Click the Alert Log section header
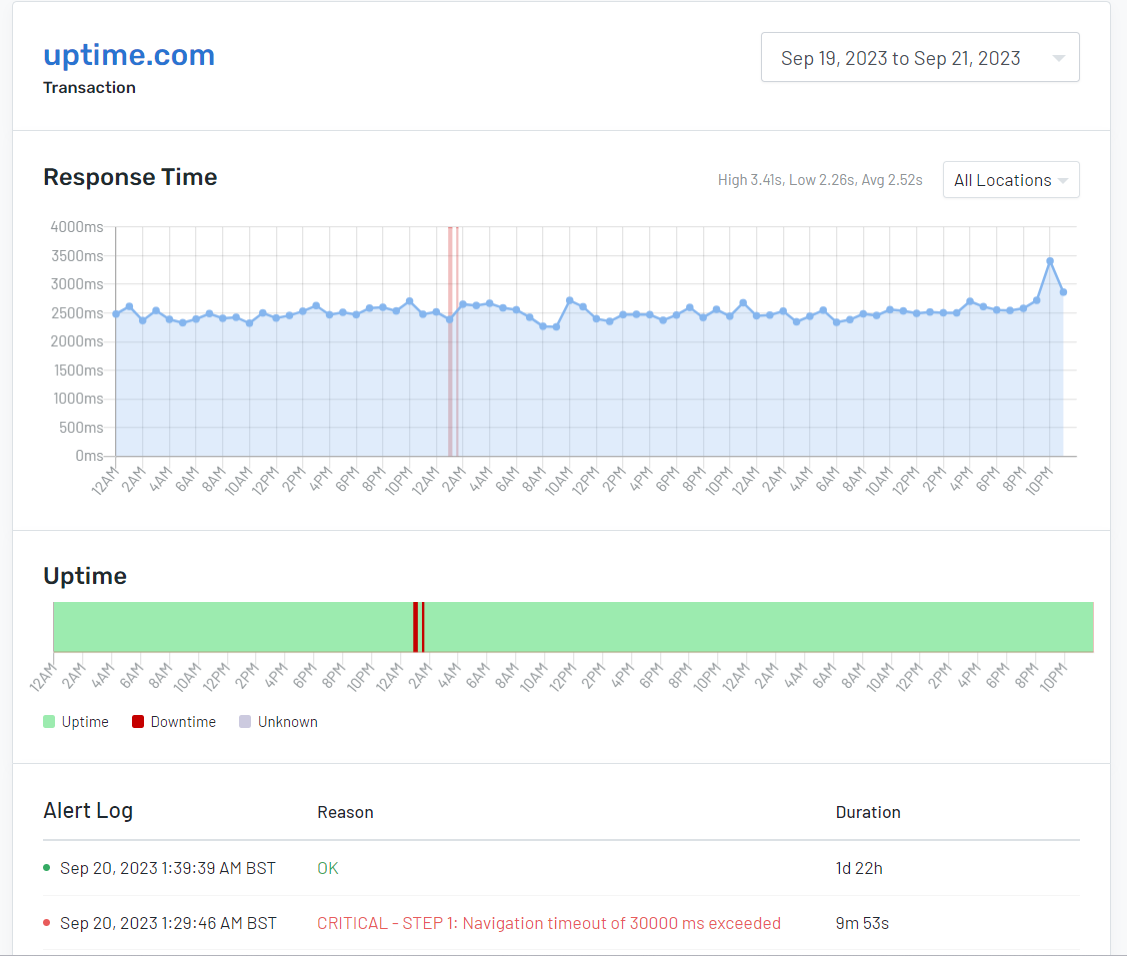 (x=88, y=811)
